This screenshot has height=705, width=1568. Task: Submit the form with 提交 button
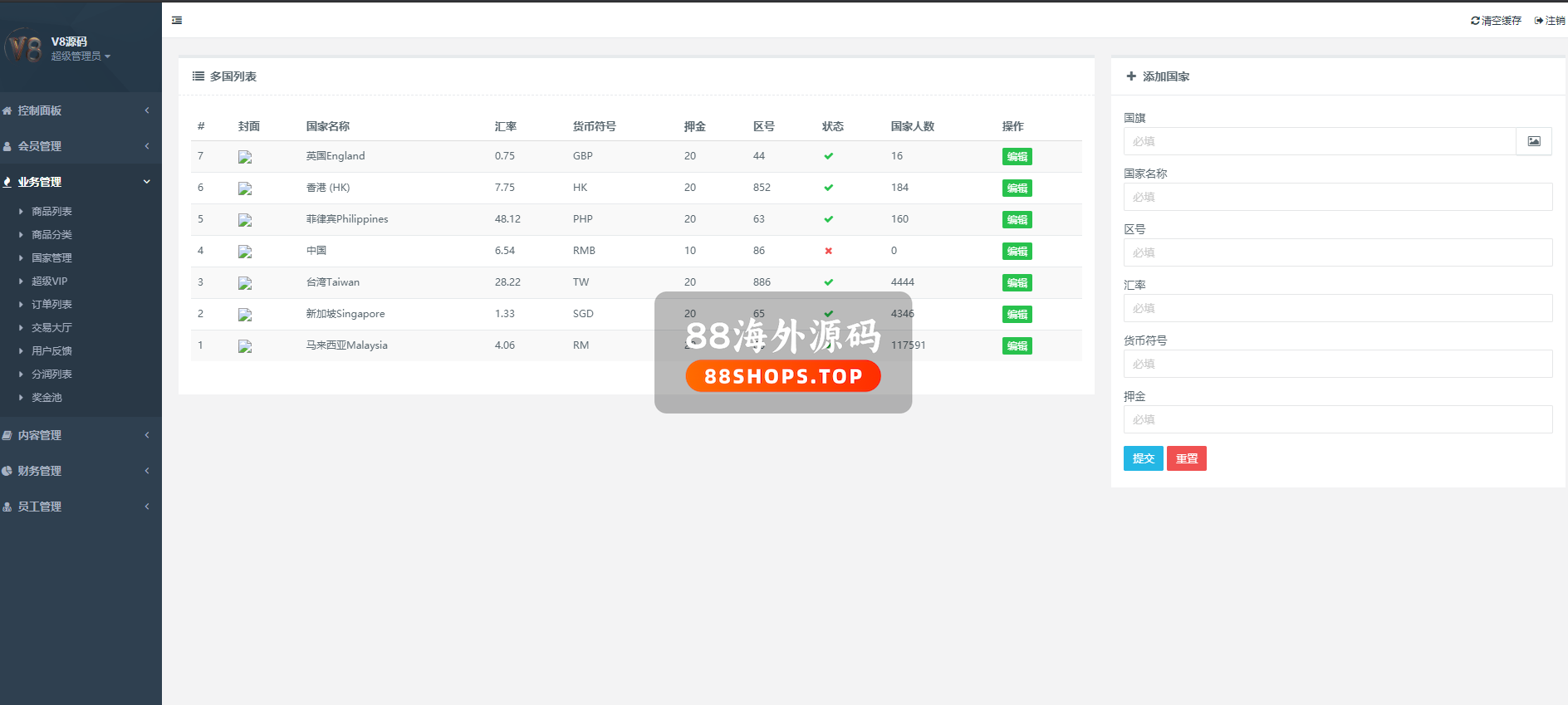pyautogui.click(x=1143, y=458)
